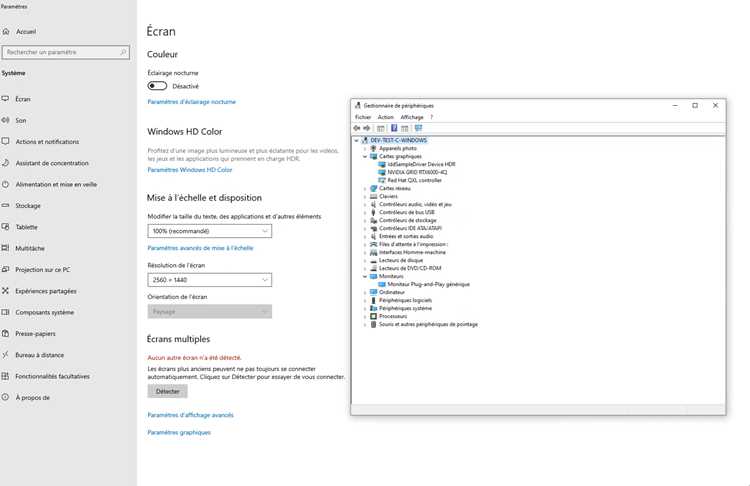Open Alimentation et mise en veille

pos(56,184)
